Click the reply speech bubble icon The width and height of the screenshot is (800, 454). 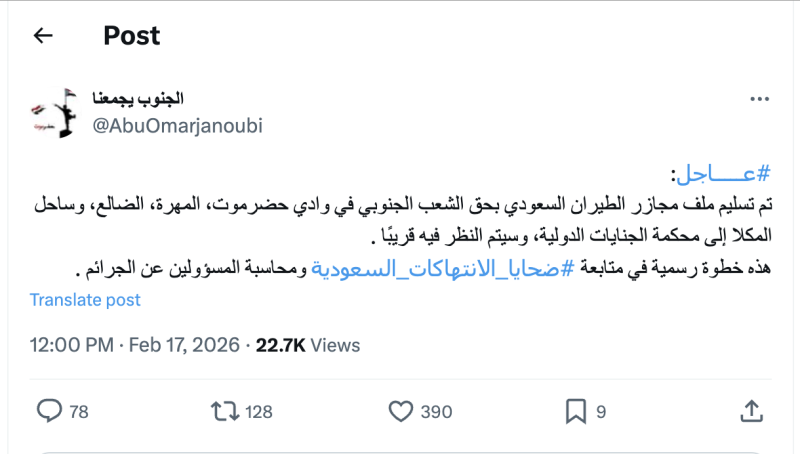click(x=49, y=410)
